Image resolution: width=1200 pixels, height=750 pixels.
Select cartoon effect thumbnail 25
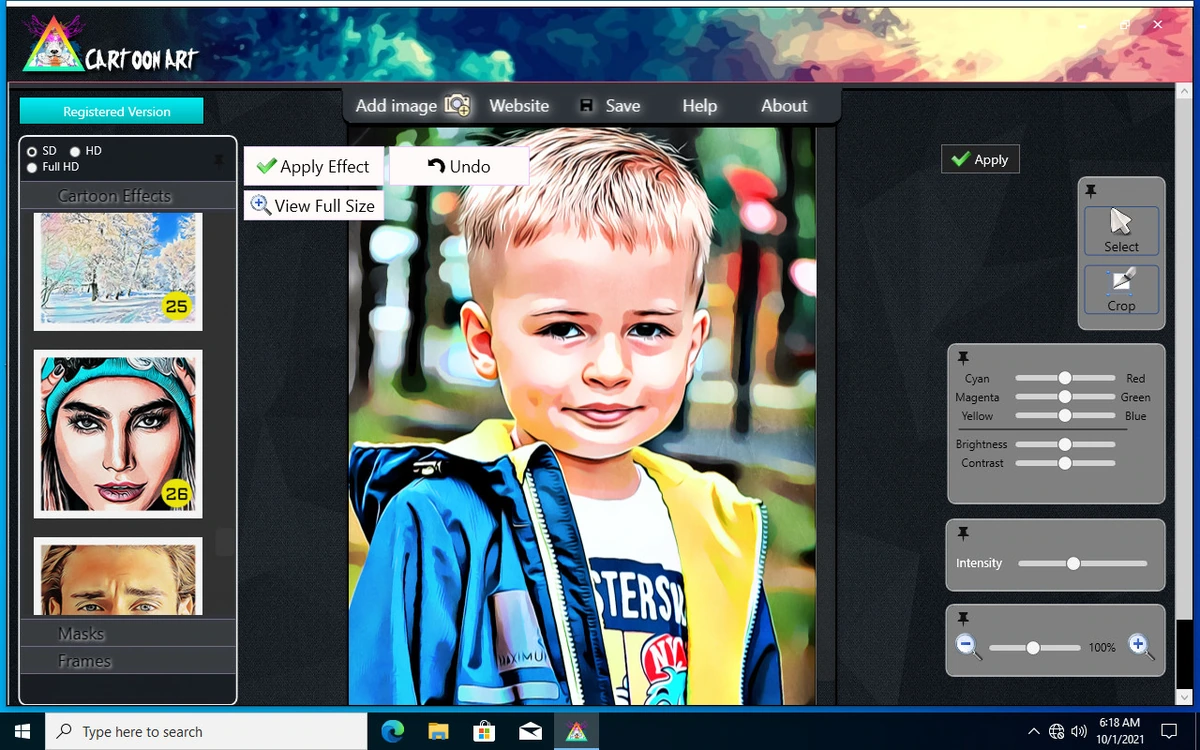point(118,271)
